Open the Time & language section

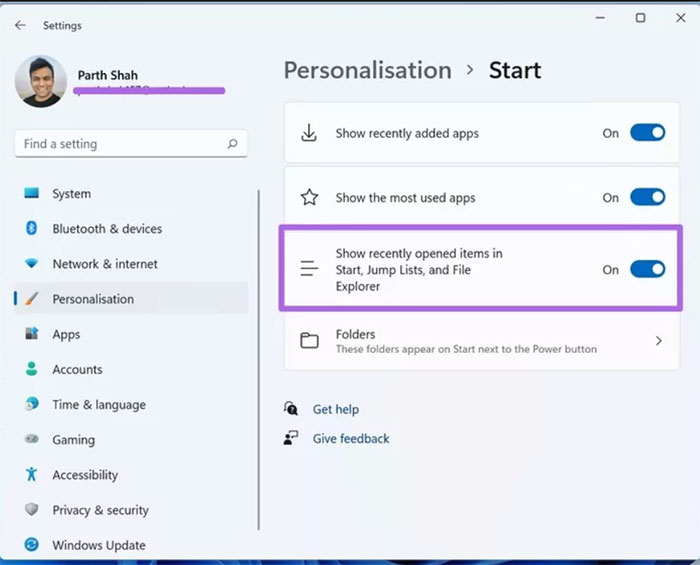pyautogui.click(x=98, y=404)
